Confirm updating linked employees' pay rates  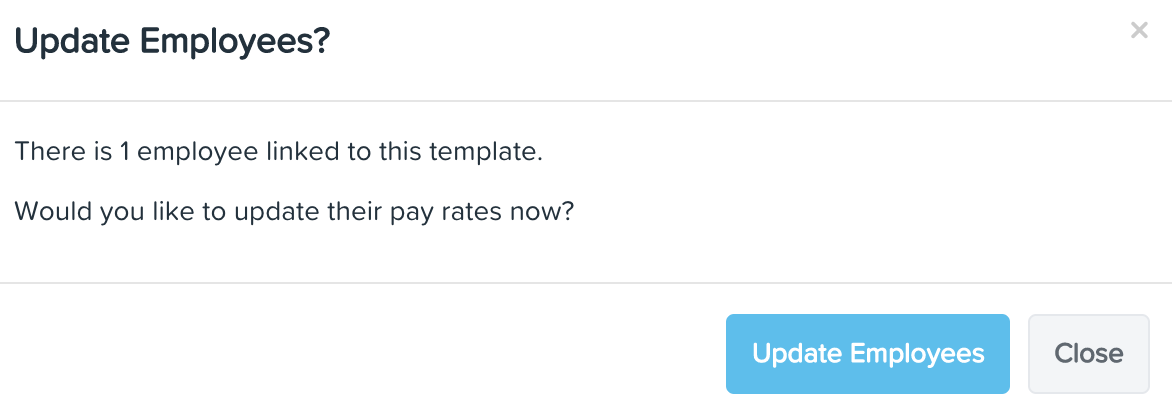click(x=867, y=353)
